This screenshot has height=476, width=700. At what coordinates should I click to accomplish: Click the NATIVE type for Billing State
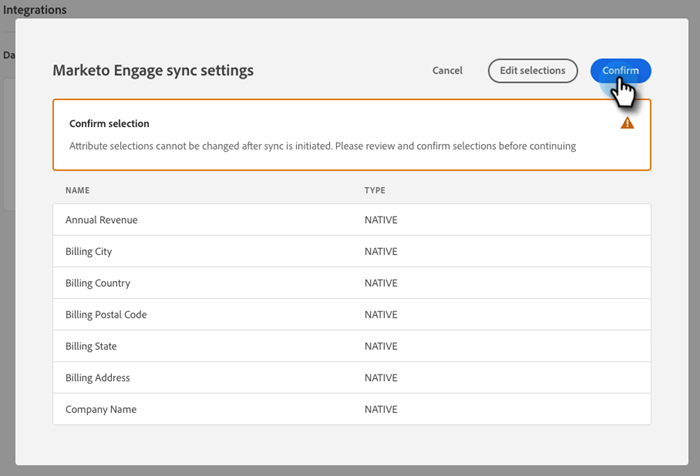tap(381, 346)
